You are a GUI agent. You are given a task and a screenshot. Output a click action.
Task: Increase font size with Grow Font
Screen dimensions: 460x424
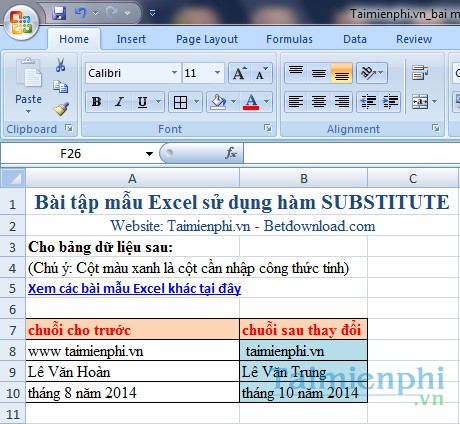[239, 73]
